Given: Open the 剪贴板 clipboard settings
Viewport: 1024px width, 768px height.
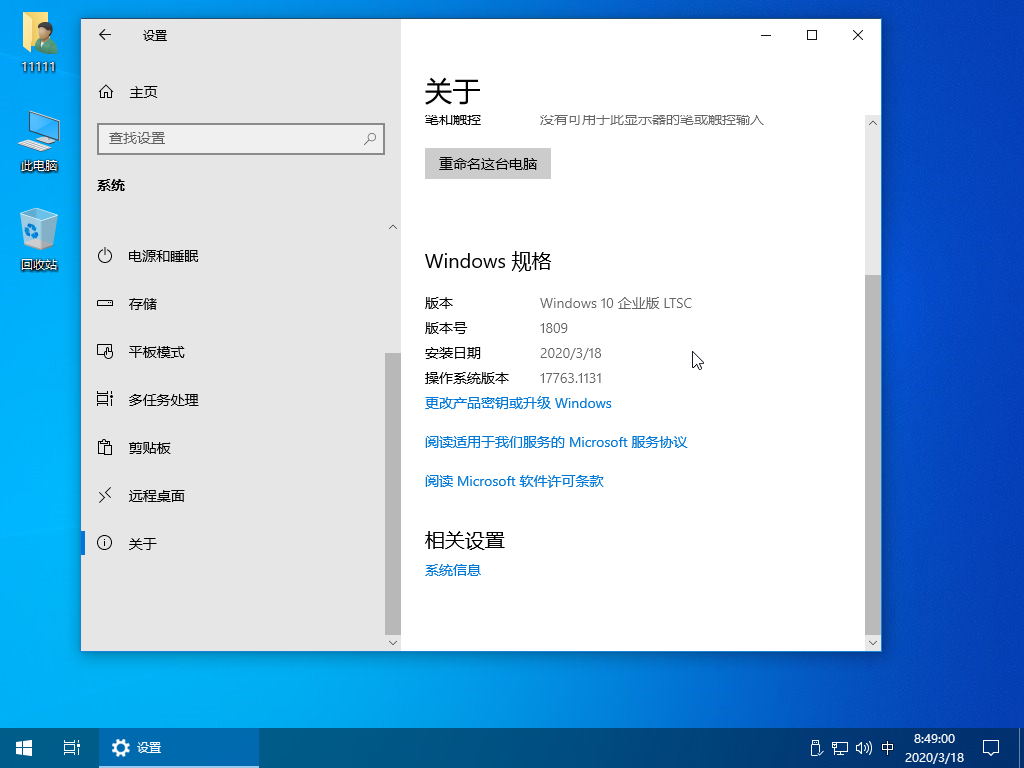Looking at the screenshot, I should click(149, 448).
